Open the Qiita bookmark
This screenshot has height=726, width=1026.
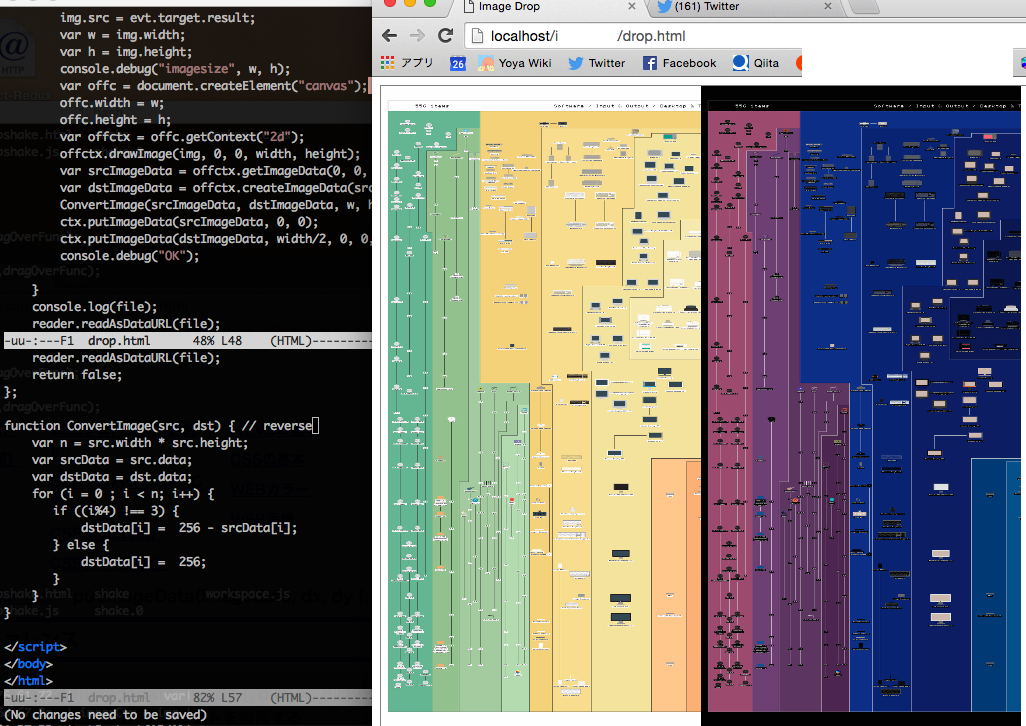click(x=756, y=63)
